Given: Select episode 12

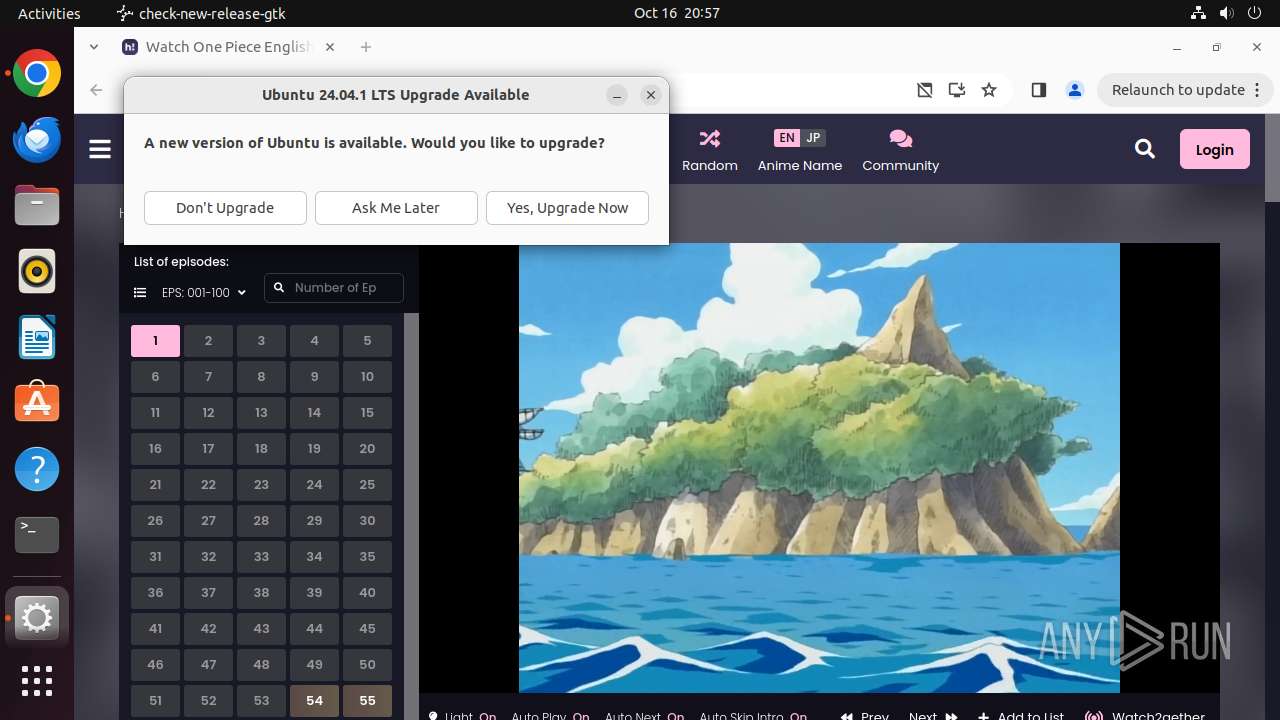Looking at the screenshot, I should coord(208,413).
